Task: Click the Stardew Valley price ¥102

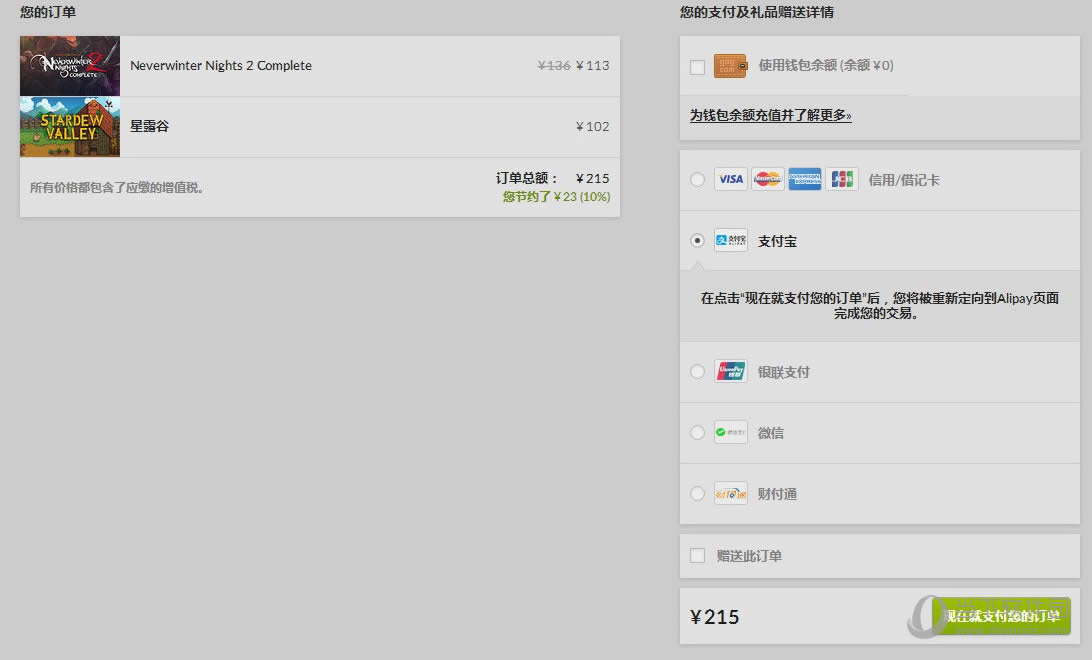Action: point(593,126)
